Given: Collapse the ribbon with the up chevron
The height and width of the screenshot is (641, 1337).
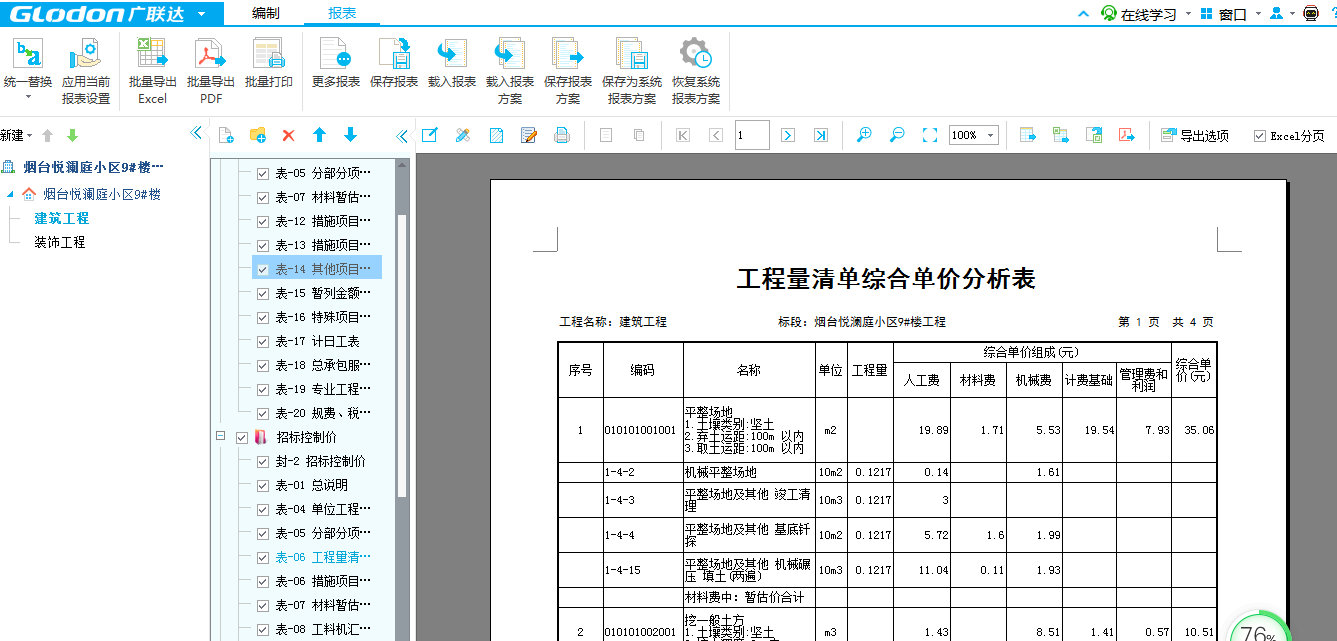Looking at the screenshot, I should point(1083,14).
